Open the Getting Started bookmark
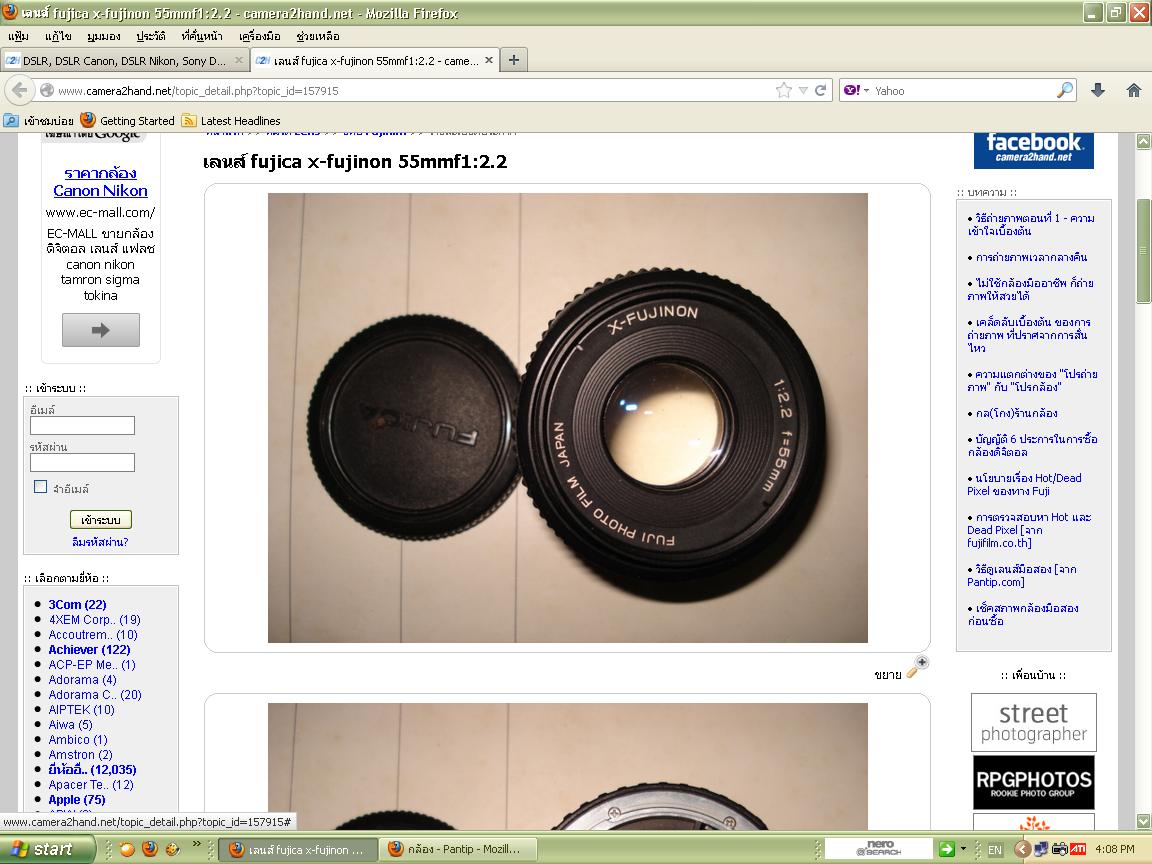 [127, 120]
